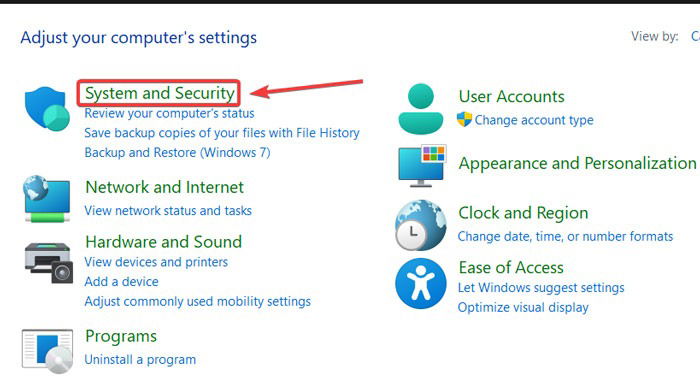
Task: Click the UAC shield beside Change account type
Action: [x=464, y=119]
